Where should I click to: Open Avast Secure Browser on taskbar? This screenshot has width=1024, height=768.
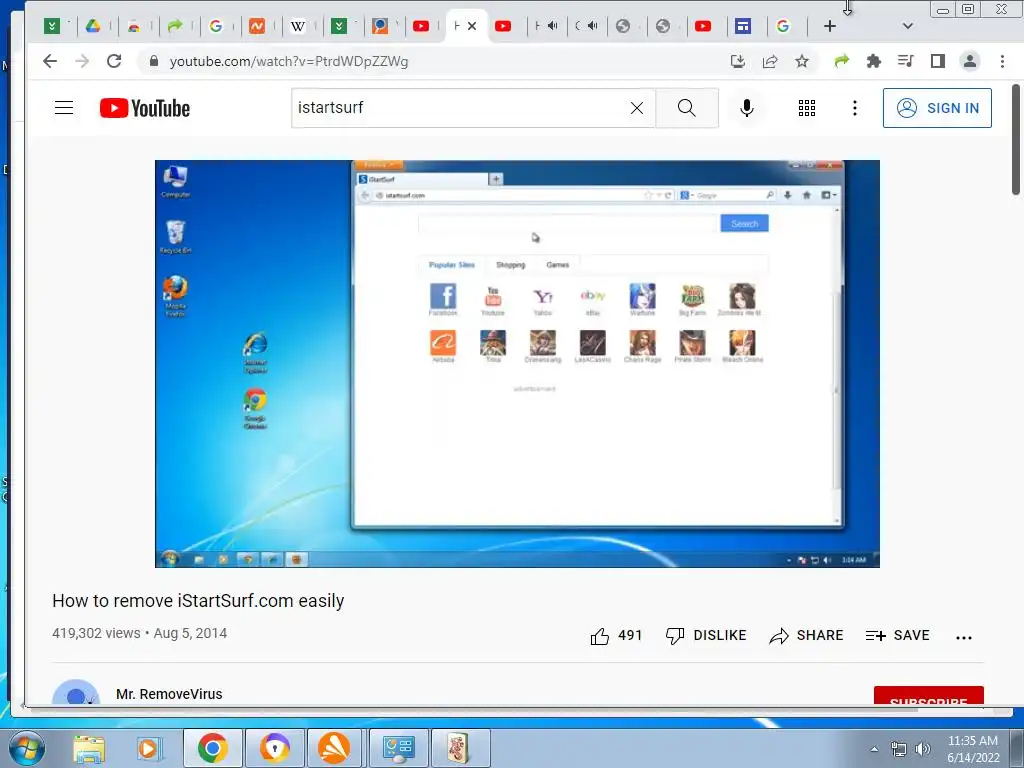tap(274, 748)
